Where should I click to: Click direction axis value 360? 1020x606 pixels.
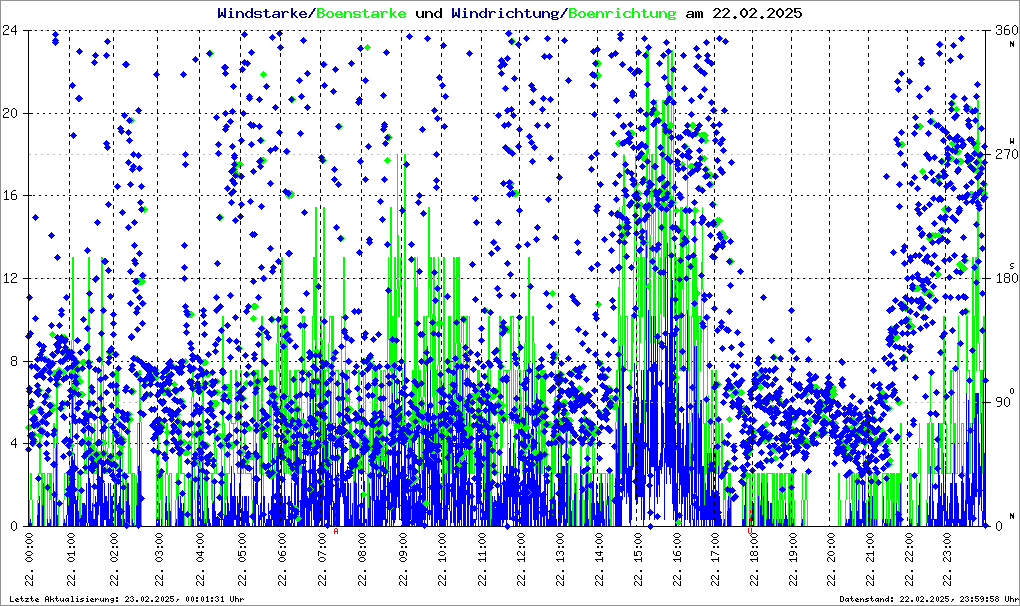(x=1007, y=30)
